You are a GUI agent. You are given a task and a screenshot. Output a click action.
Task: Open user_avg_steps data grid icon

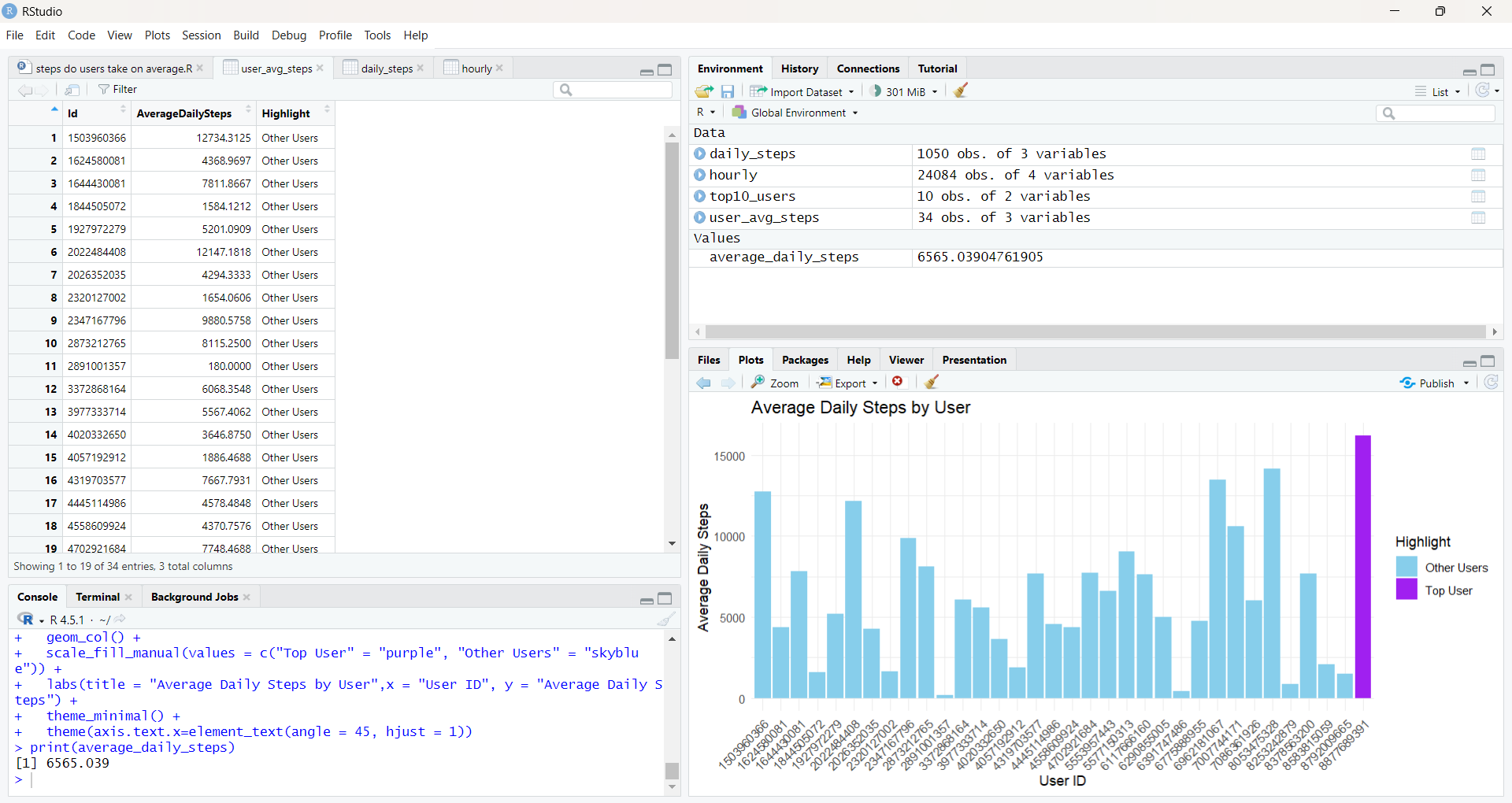[x=1478, y=218]
